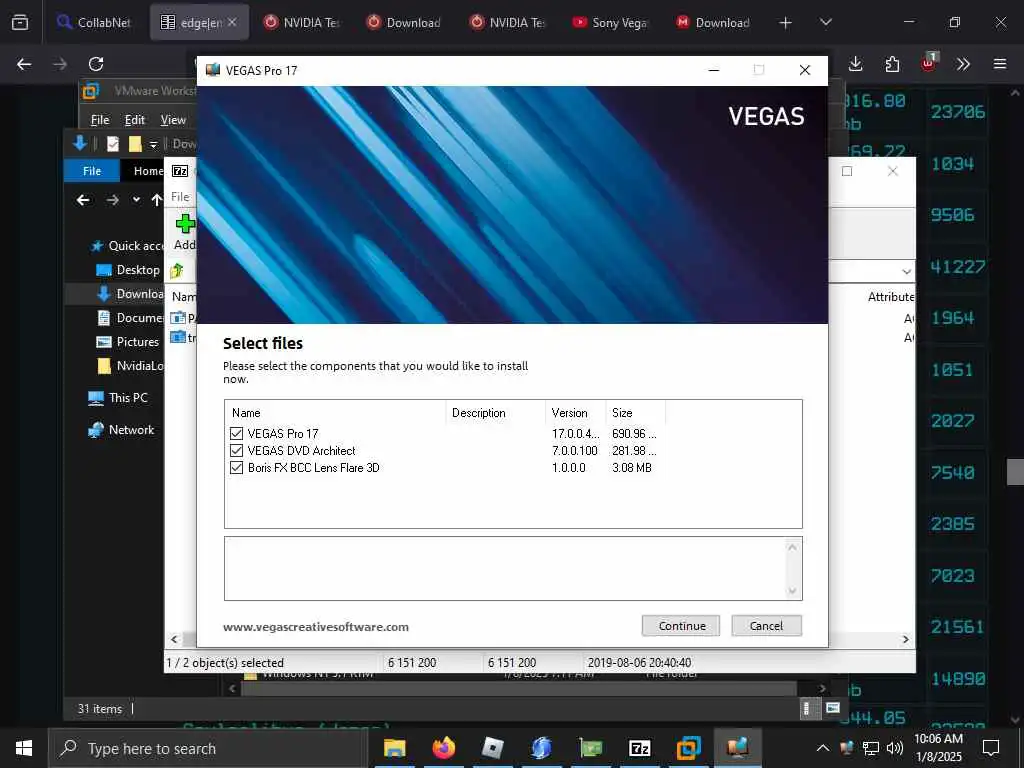Click the 7-Zip Add button

(x=185, y=232)
